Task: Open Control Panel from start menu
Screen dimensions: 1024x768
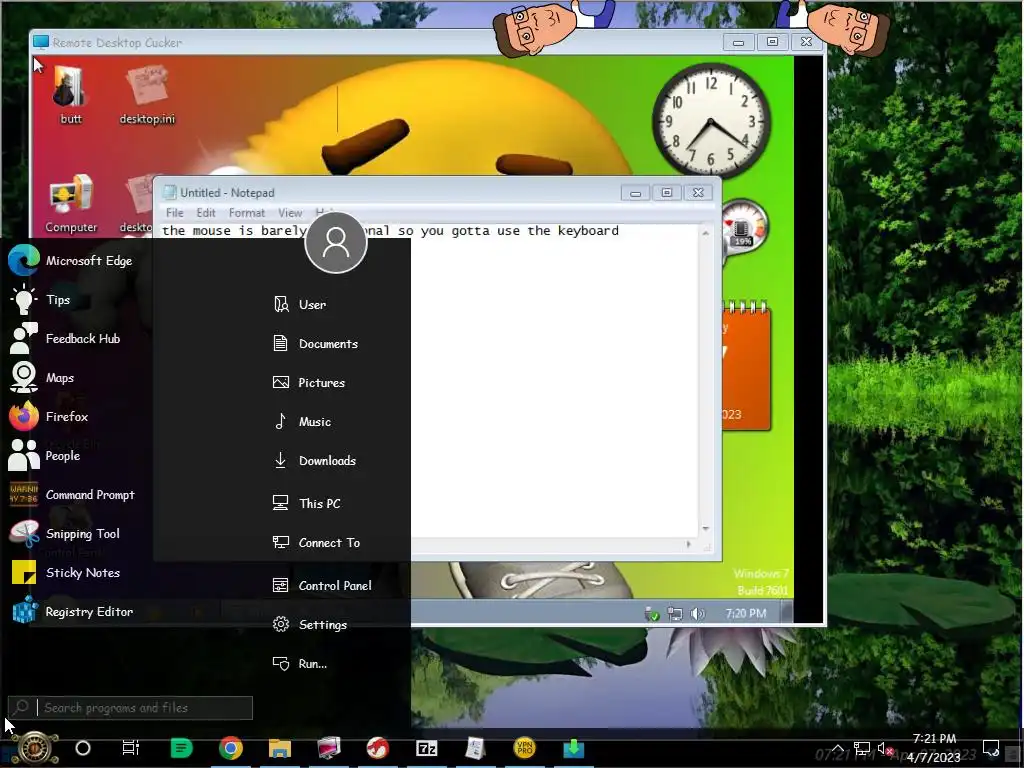Action: point(323,586)
